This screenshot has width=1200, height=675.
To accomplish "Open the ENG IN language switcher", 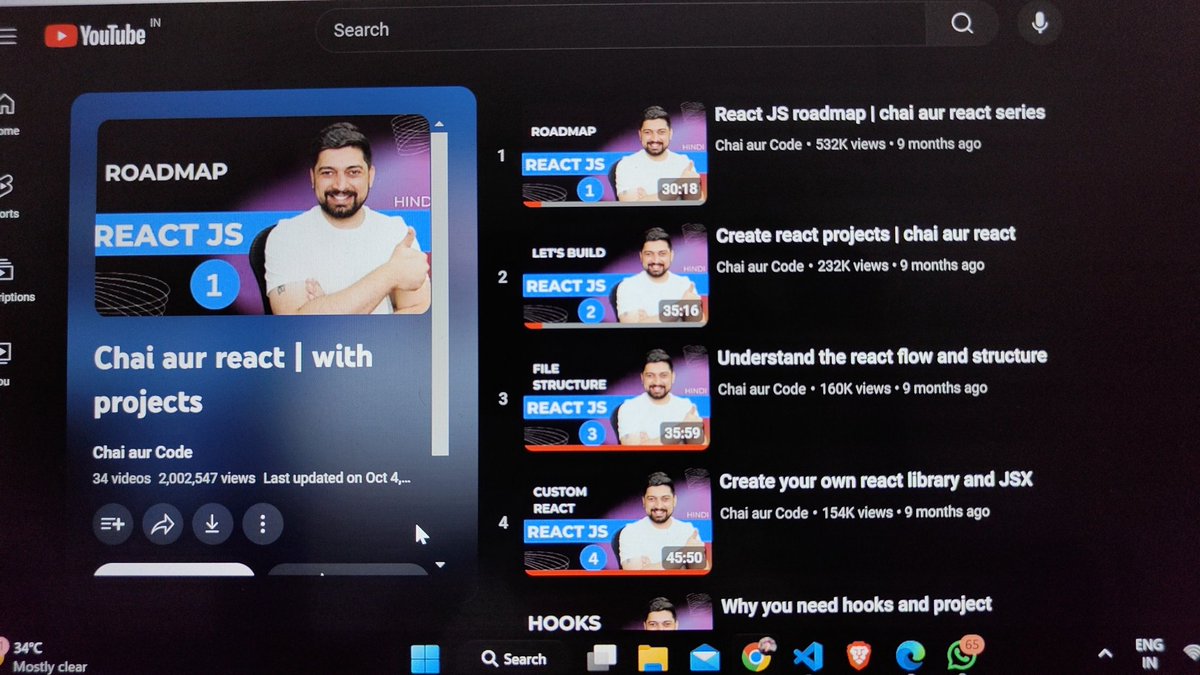I will pyautogui.click(x=1149, y=654).
